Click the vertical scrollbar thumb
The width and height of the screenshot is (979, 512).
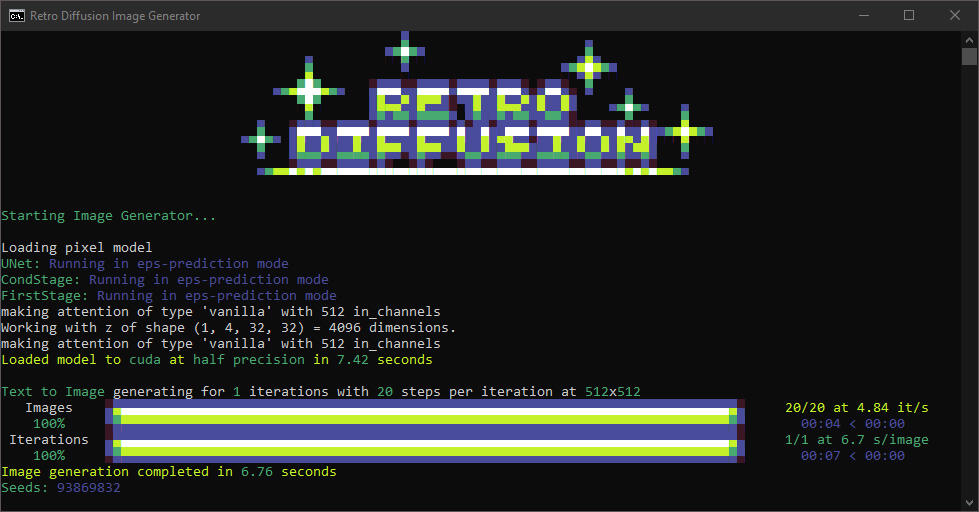969,56
